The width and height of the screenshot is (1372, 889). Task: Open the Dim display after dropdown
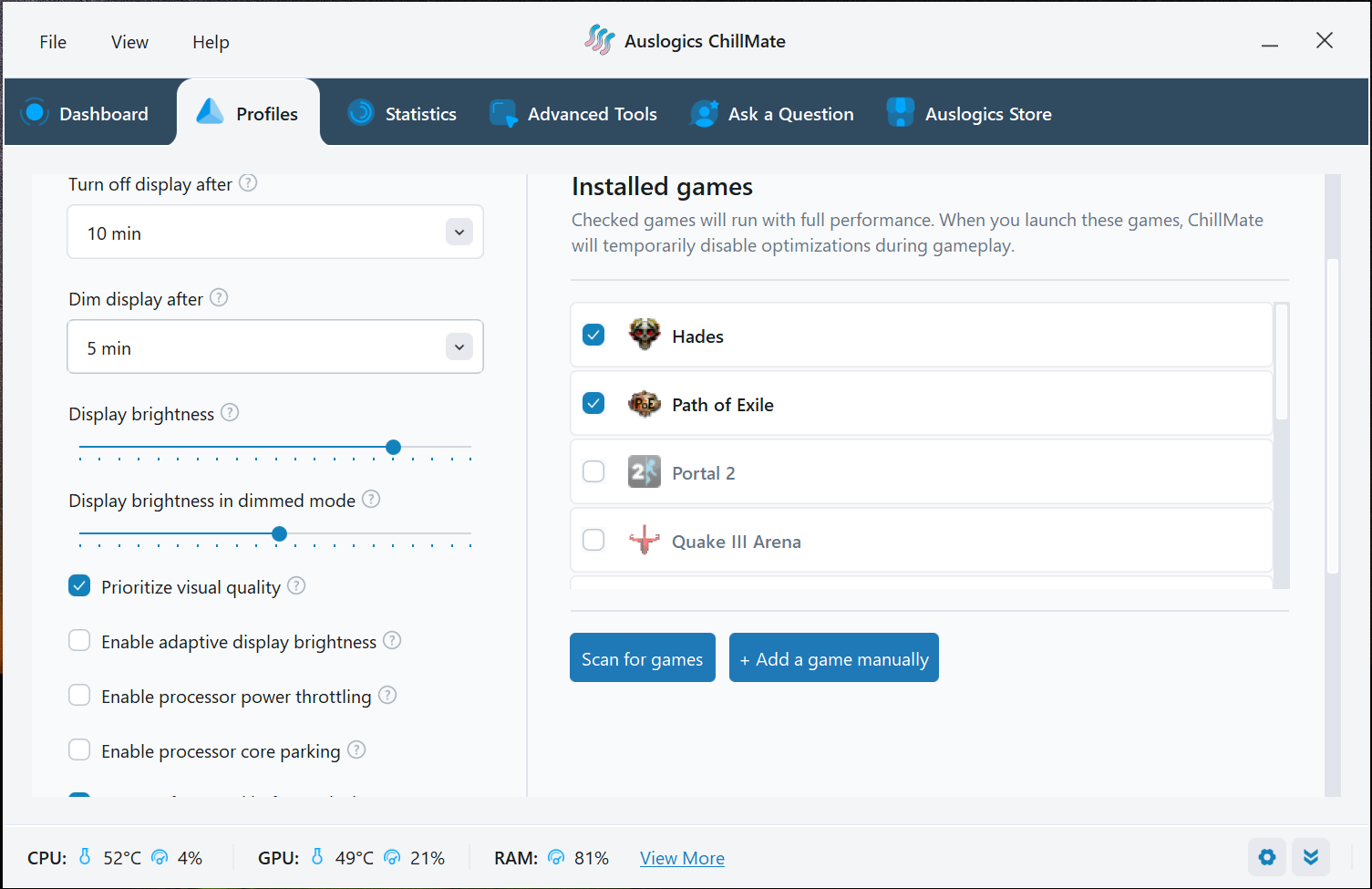coord(275,346)
